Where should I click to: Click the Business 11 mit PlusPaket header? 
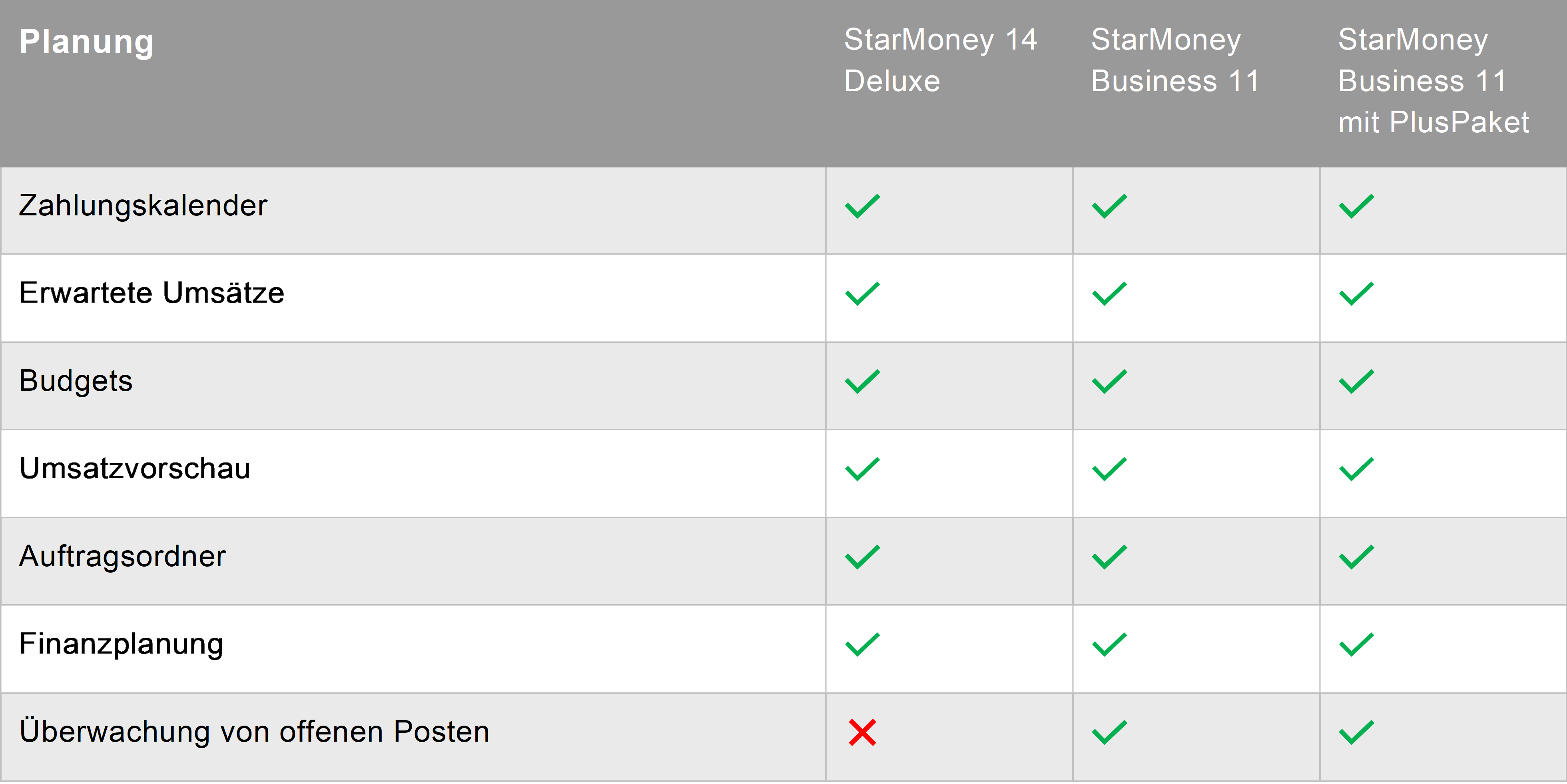[x=1433, y=81]
